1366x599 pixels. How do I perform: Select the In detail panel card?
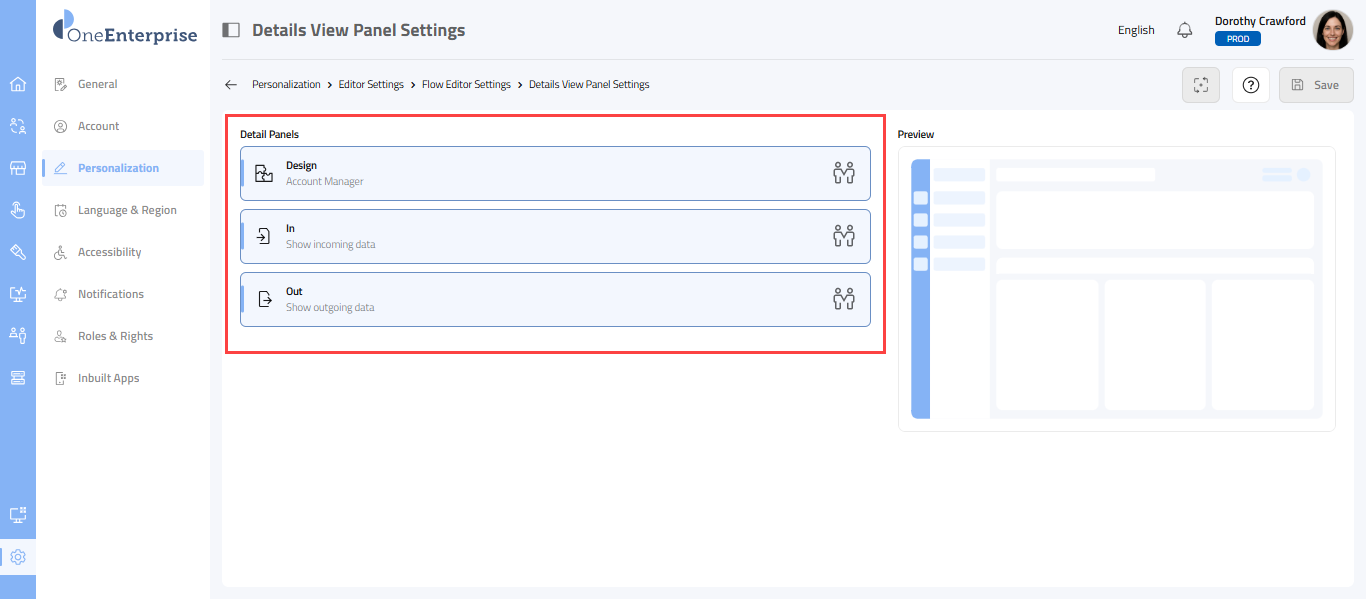pyautogui.click(x=555, y=236)
